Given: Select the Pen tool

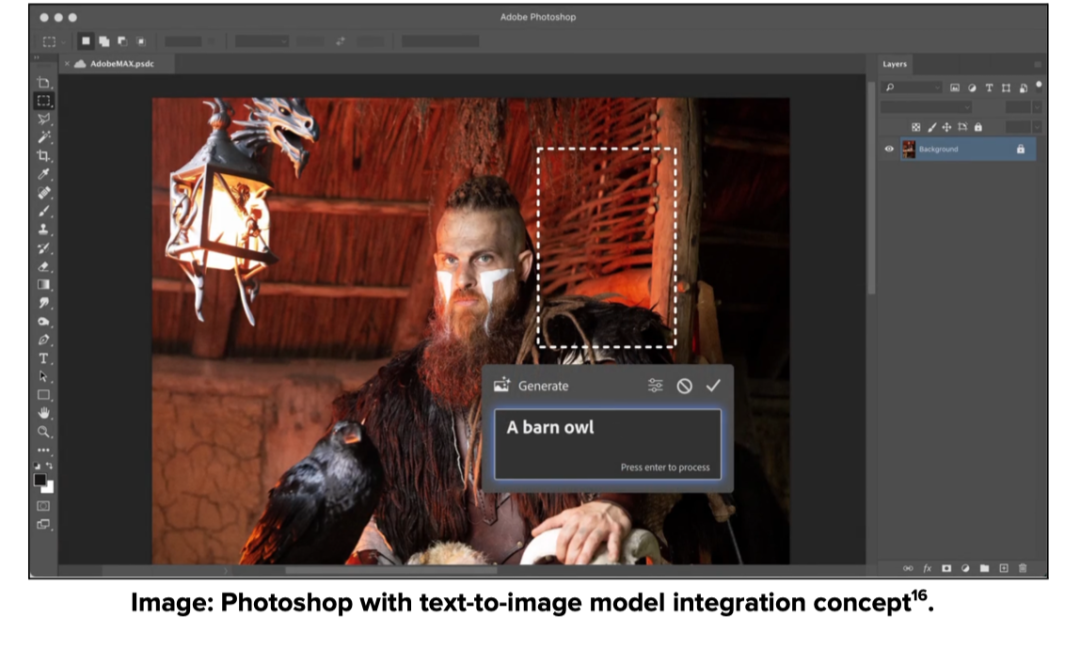Looking at the screenshot, I should click(x=43, y=340).
